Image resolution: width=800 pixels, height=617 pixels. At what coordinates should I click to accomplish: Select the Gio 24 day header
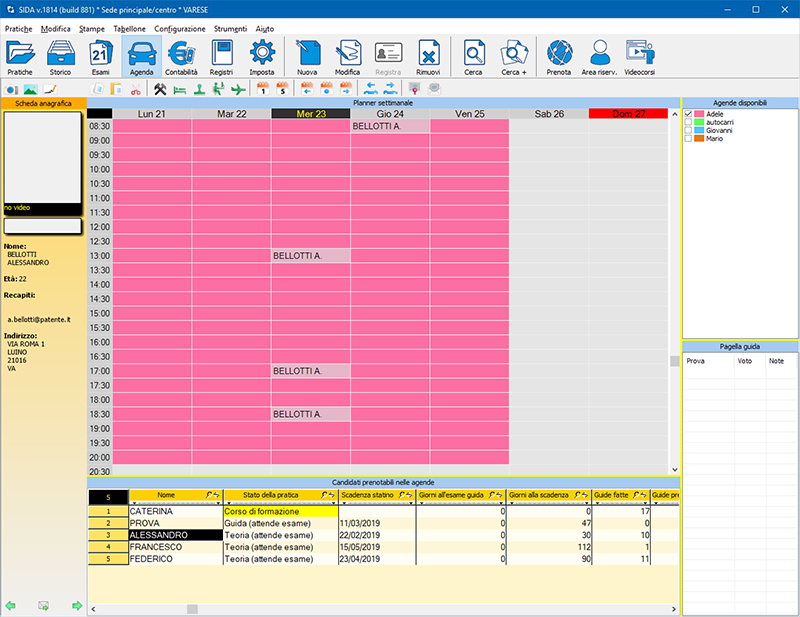[x=390, y=114]
